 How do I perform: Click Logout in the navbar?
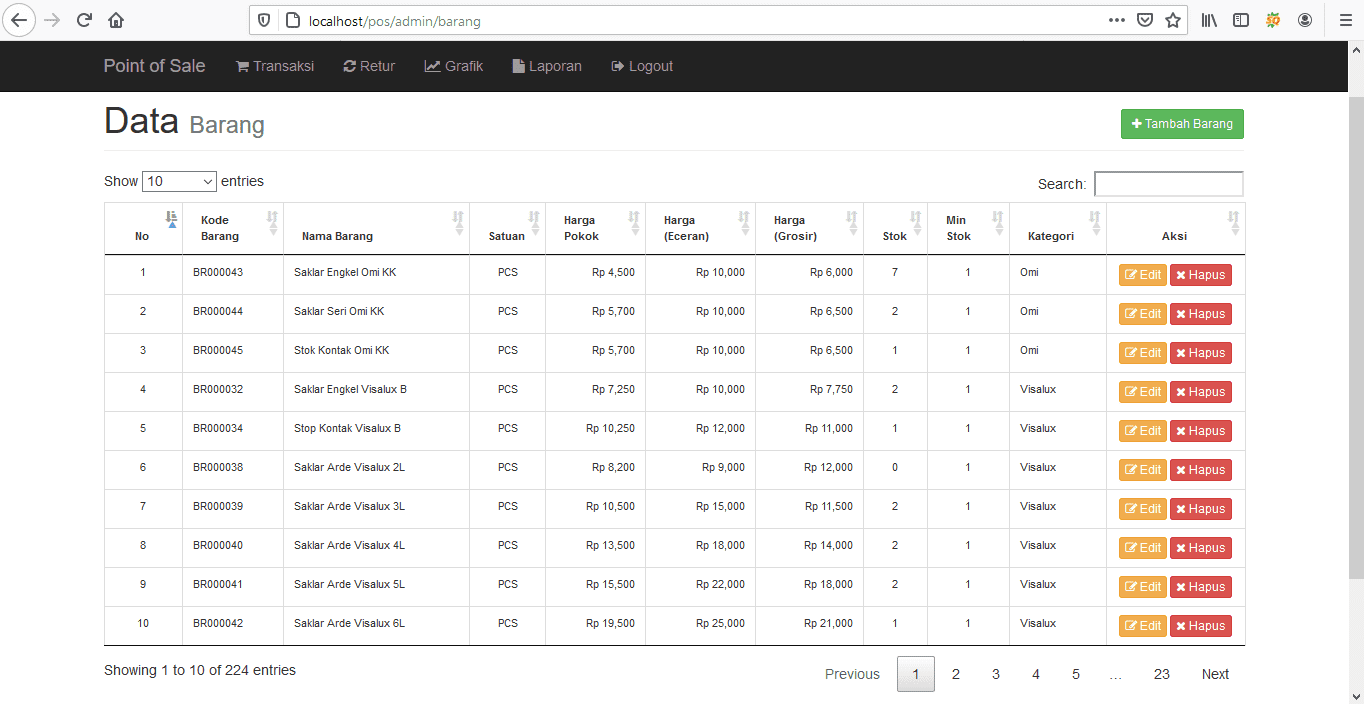[x=642, y=66]
